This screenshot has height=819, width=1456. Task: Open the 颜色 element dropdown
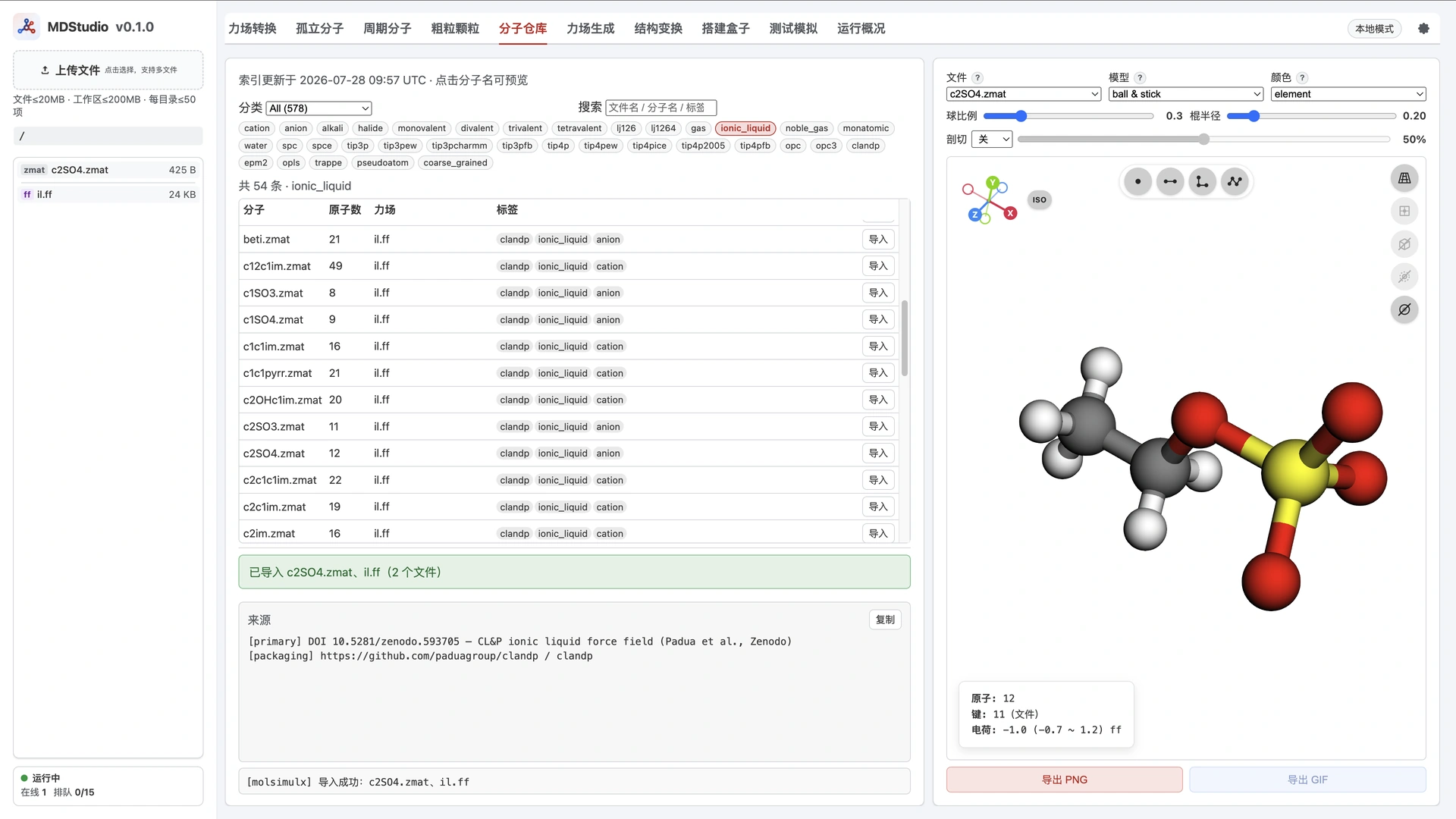pos(1348,94)
